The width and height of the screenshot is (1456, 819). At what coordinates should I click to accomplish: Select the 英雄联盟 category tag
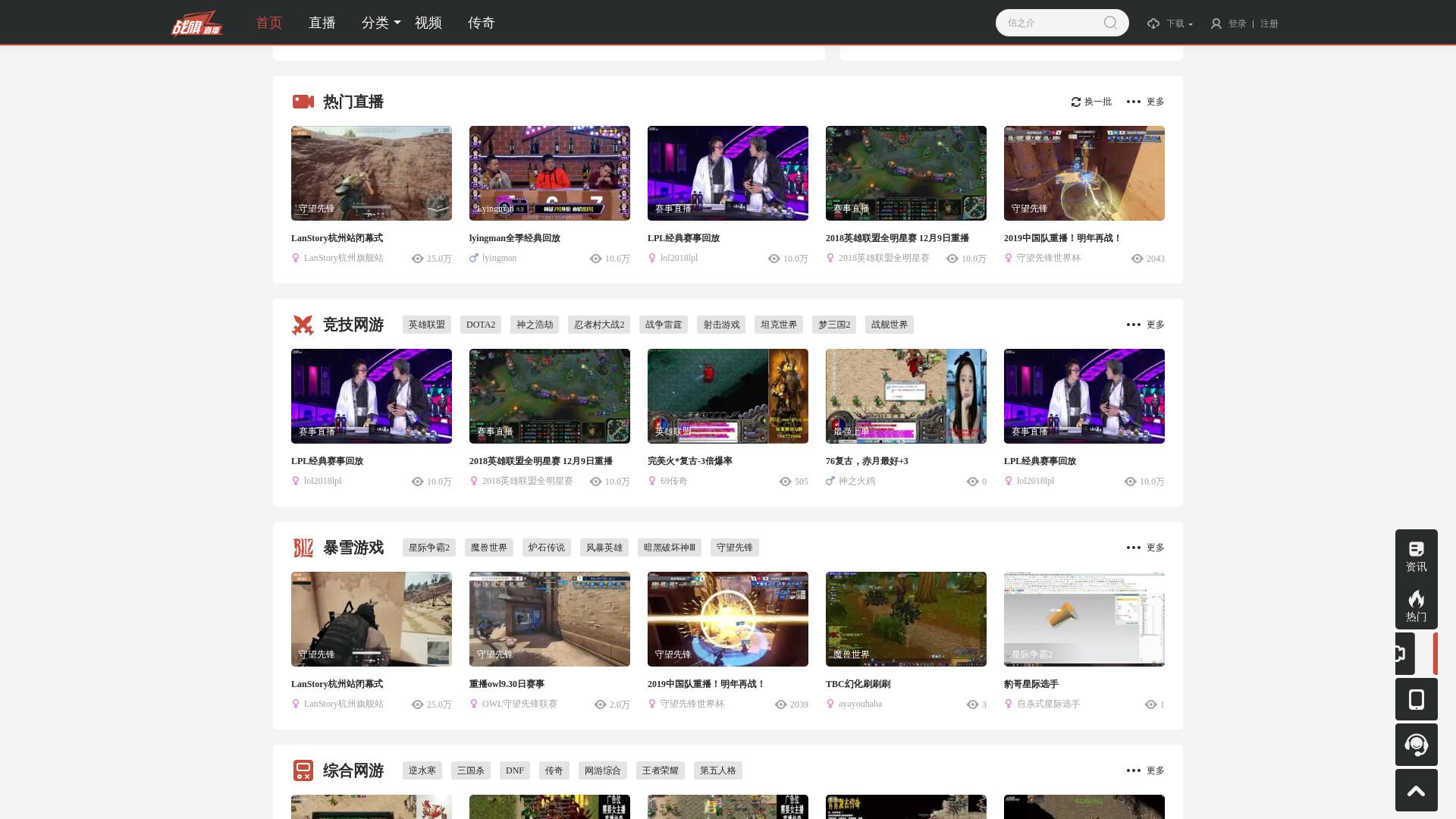[427, 325]
